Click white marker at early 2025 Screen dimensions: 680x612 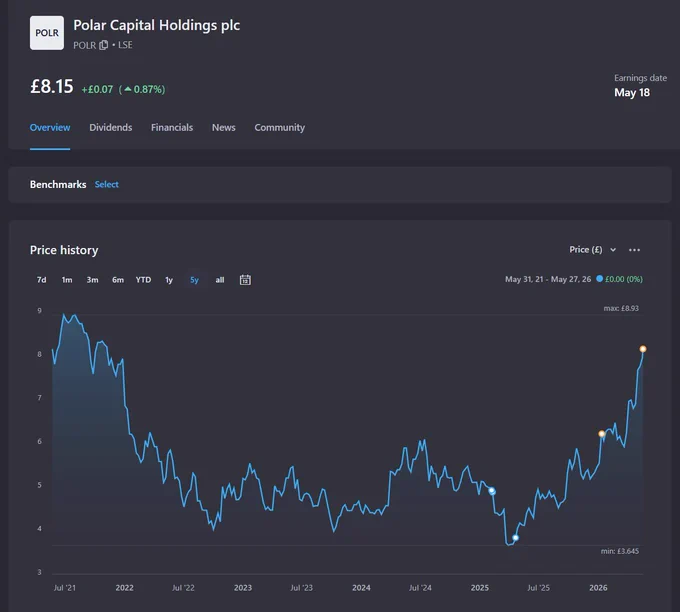492,491
